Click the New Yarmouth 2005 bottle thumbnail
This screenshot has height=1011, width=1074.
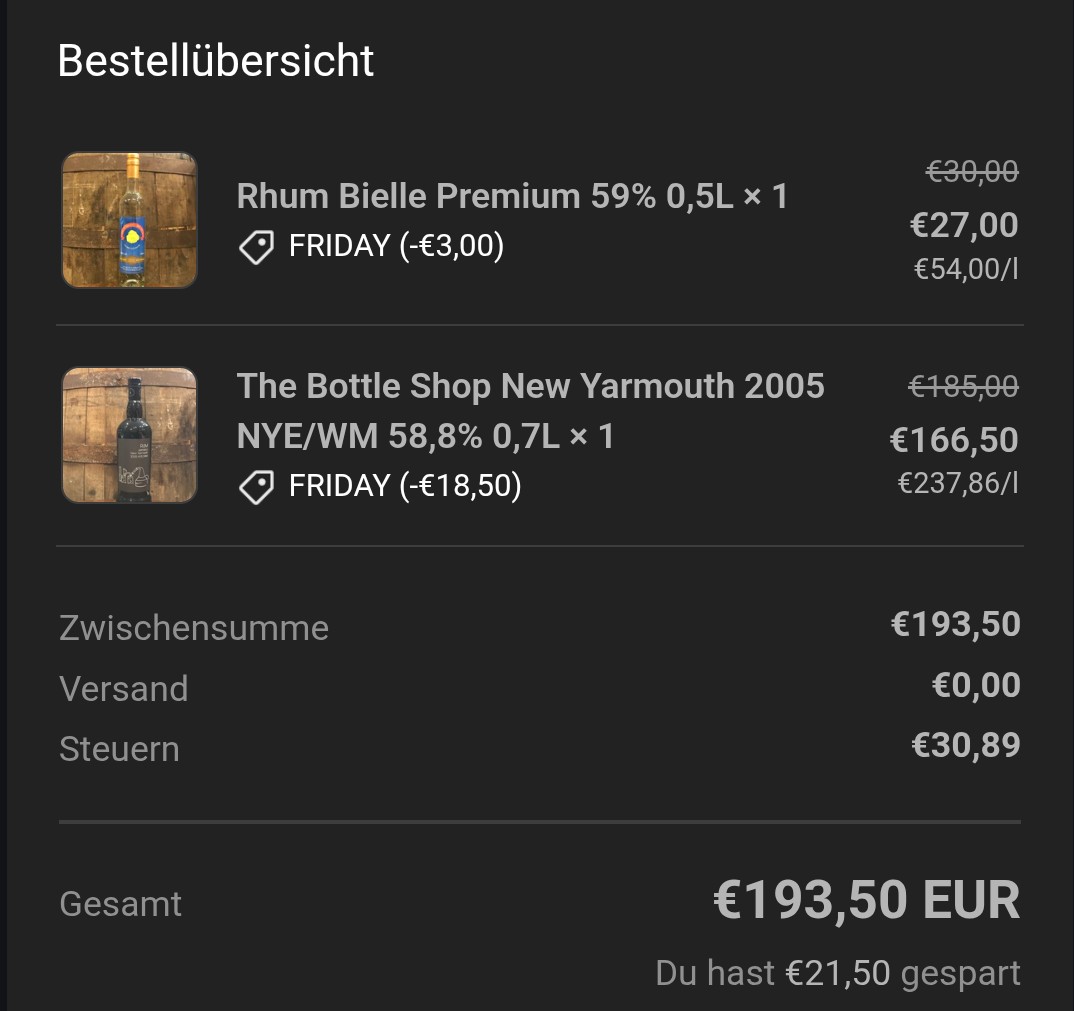tap(130, 435)
